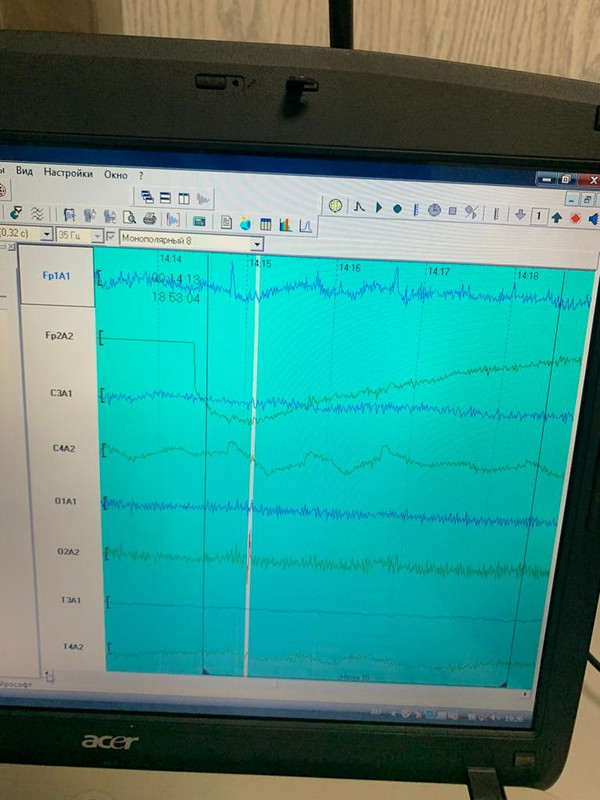Open the ? help menu
Screen dimensions: 600x800
pyautogui.click(x=141, y=176)
